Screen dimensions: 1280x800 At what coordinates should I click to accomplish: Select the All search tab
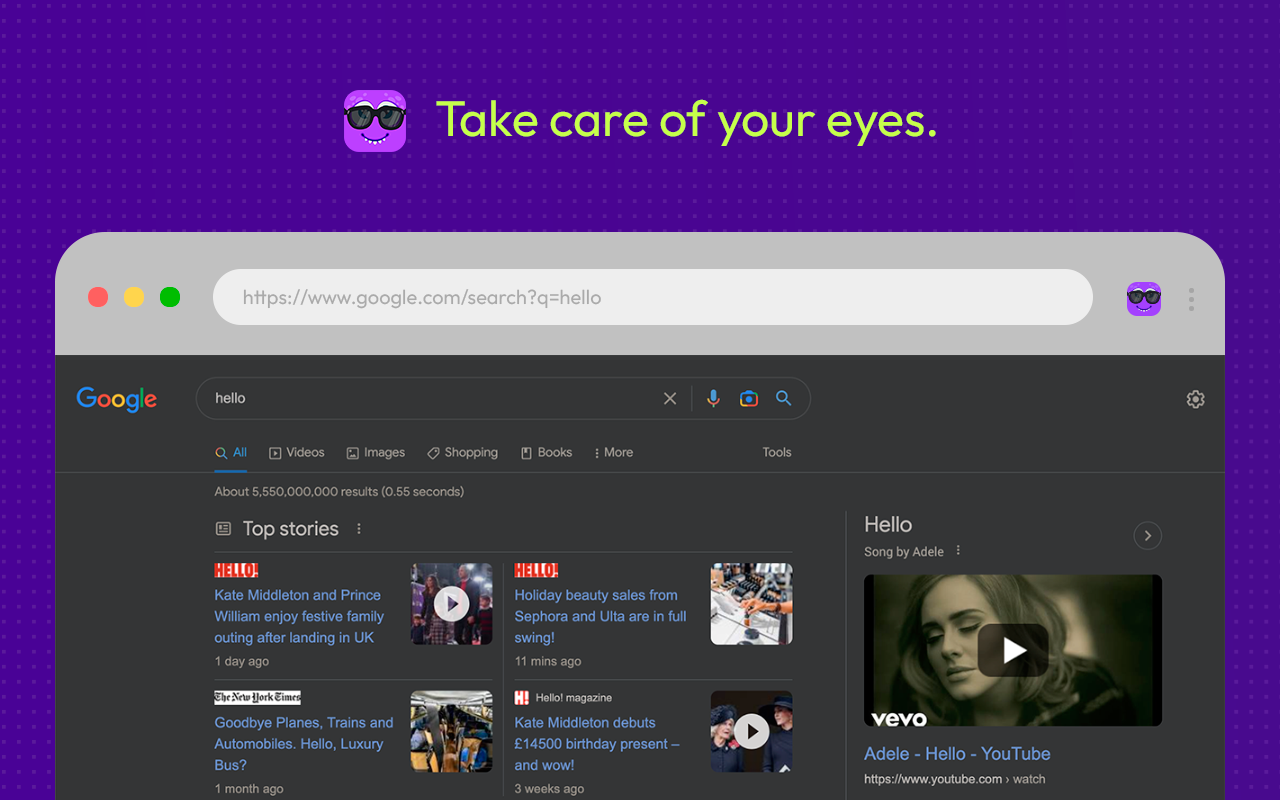pos(231,453)
